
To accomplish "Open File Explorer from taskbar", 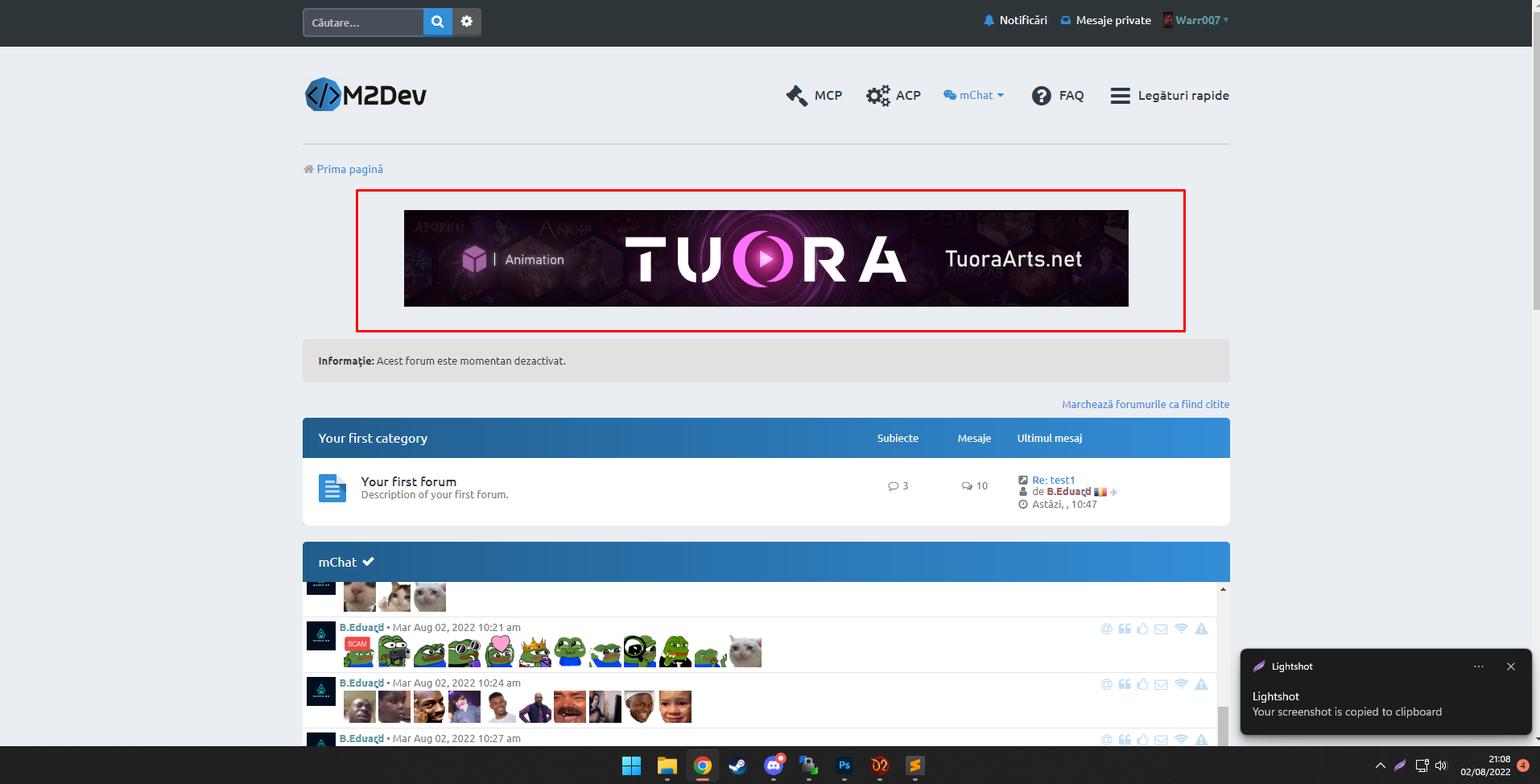I will (x=667, y=765).
